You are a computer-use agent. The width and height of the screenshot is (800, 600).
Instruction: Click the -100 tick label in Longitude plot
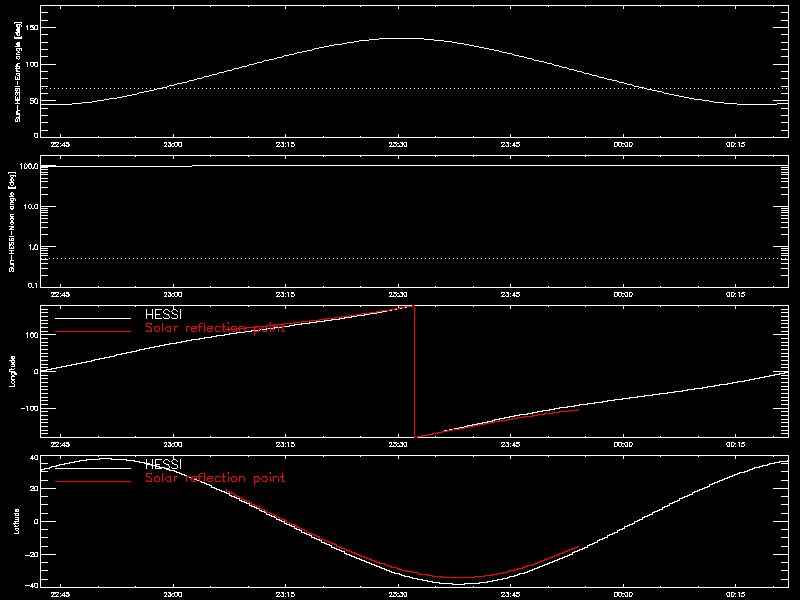(29, 409)
